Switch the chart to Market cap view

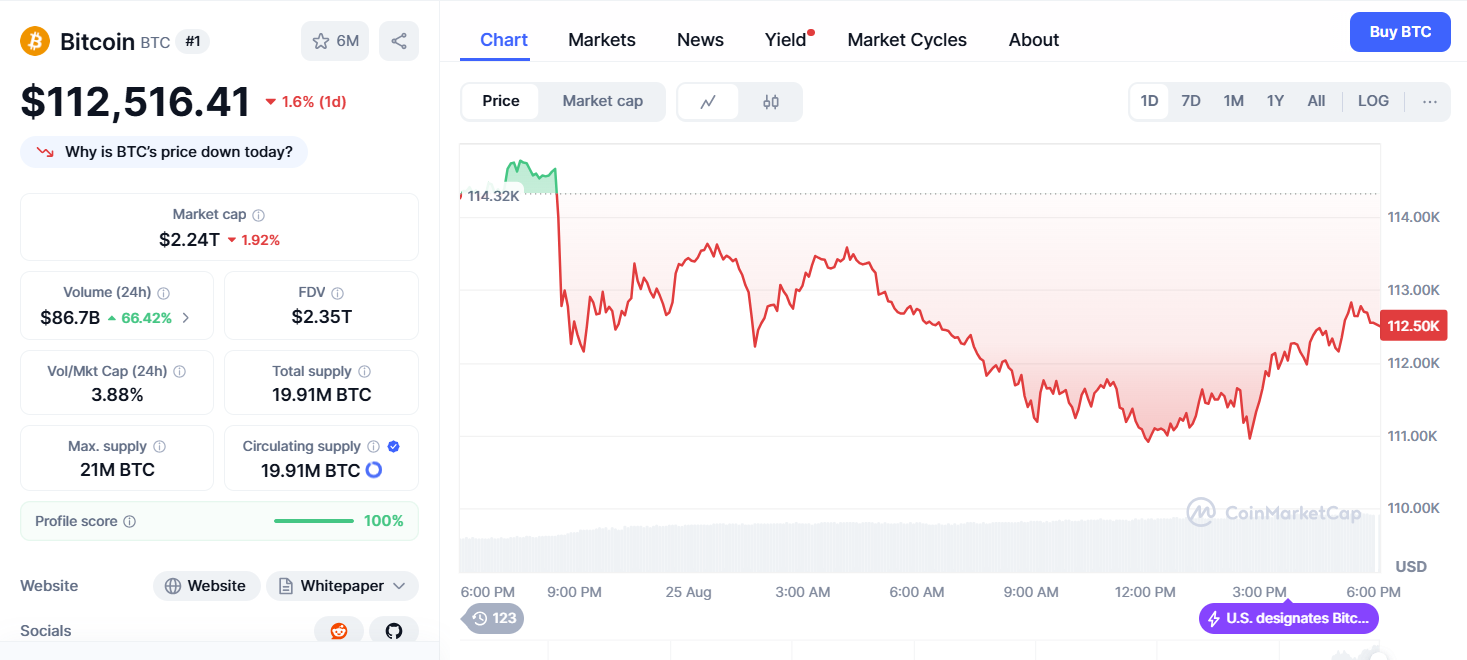(x=602, y=100)
